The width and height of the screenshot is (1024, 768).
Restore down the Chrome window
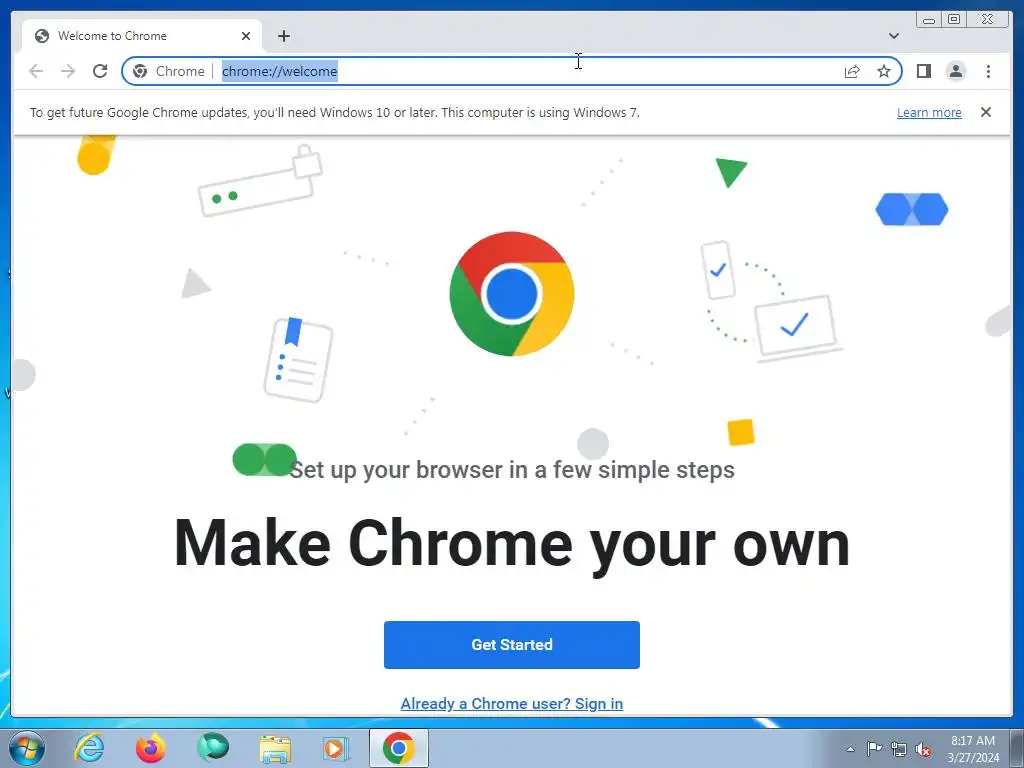(954, 20)
